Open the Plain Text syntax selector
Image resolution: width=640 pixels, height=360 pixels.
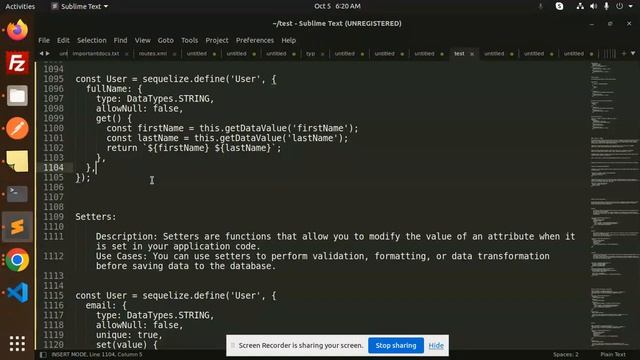tap(613, 355)
